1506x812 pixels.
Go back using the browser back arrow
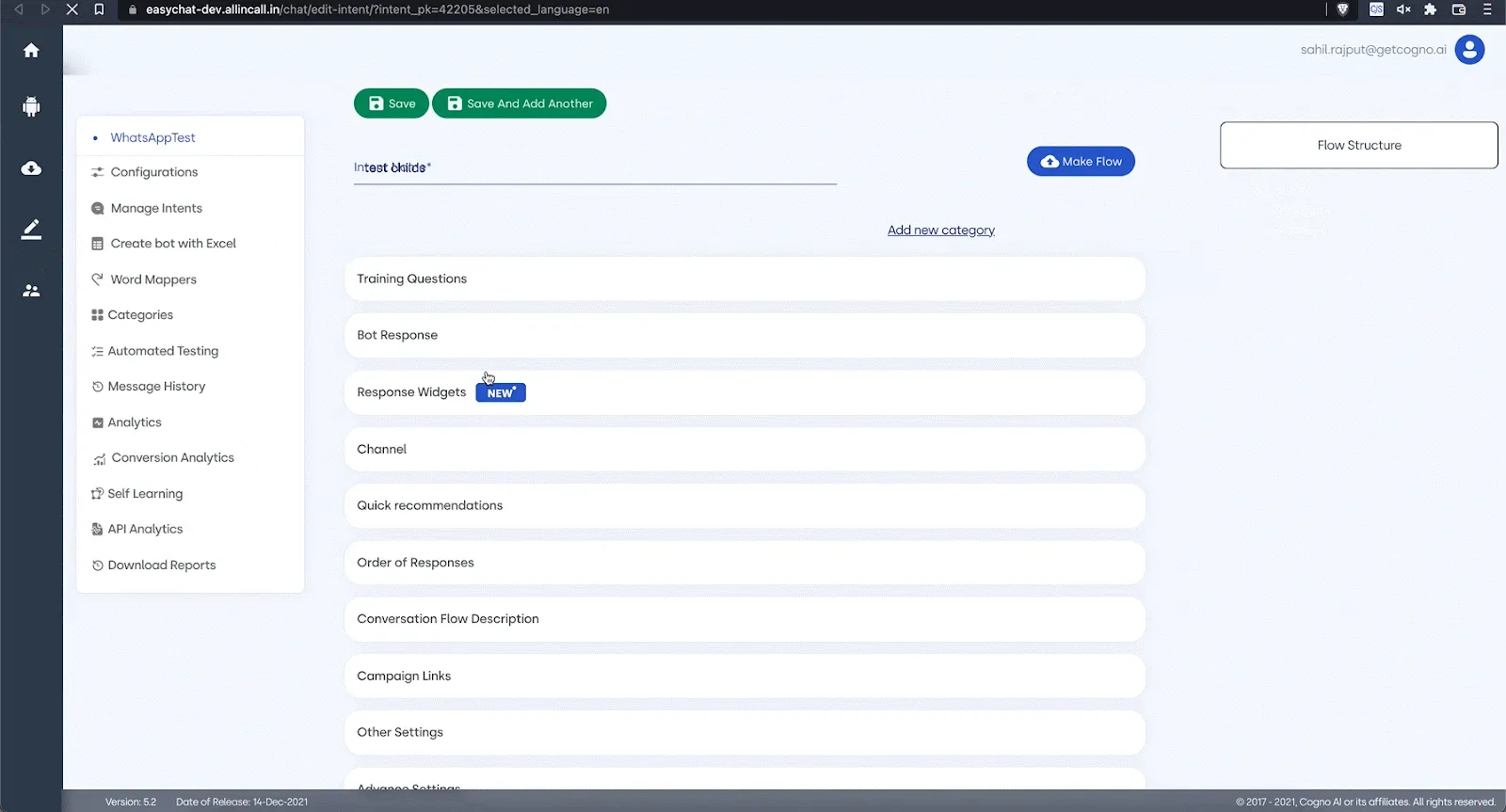coord(18,9)
